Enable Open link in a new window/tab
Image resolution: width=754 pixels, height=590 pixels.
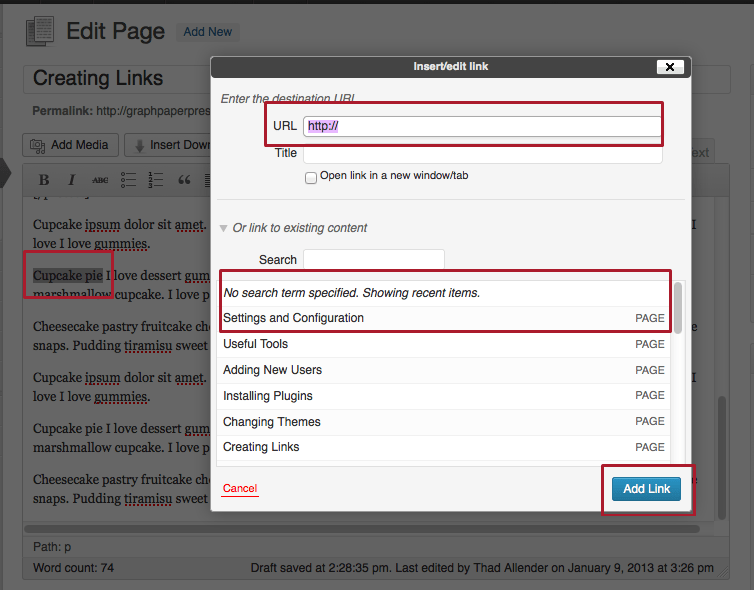point(311,177)
